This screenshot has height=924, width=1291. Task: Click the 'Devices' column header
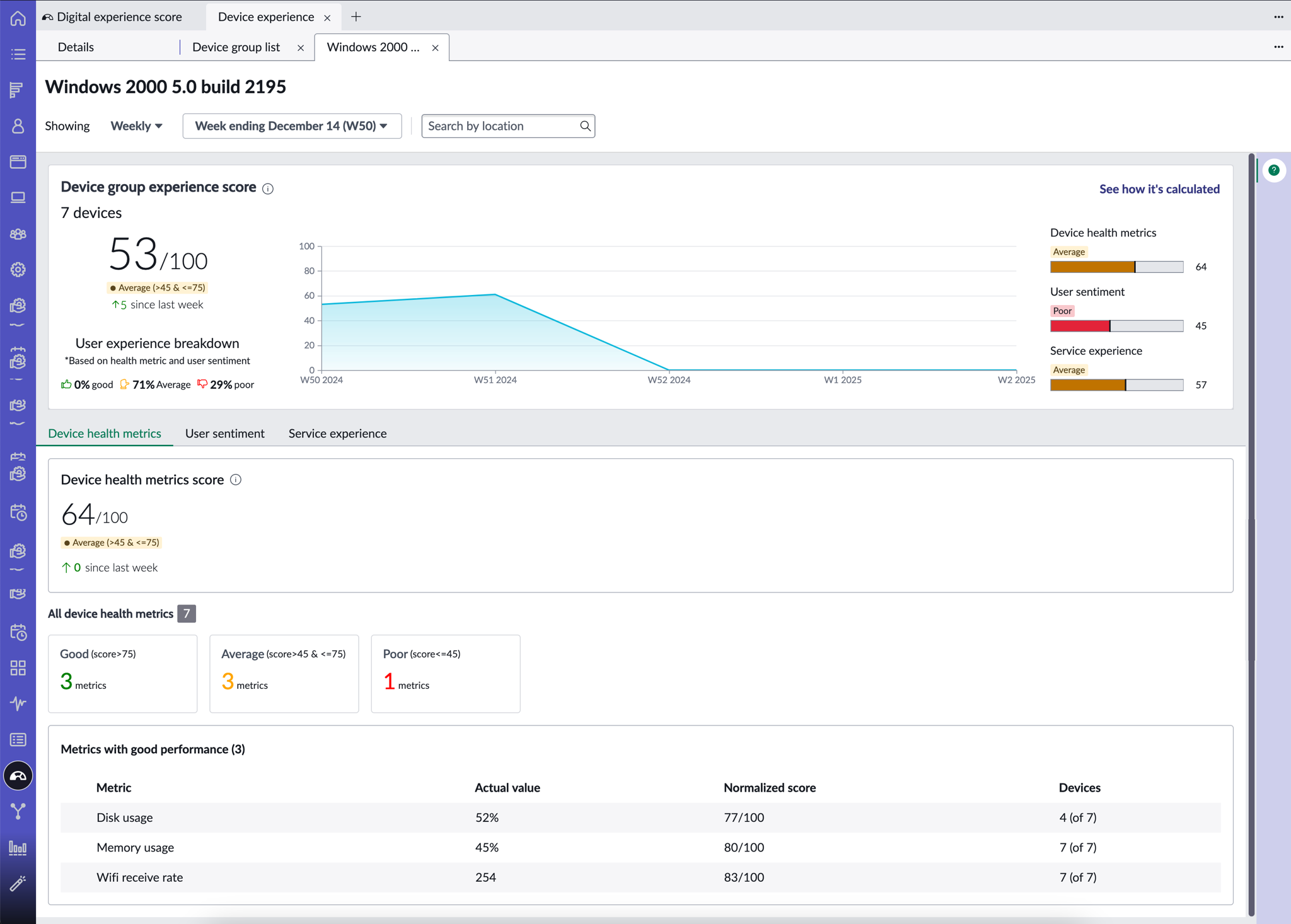(1080, 788)
